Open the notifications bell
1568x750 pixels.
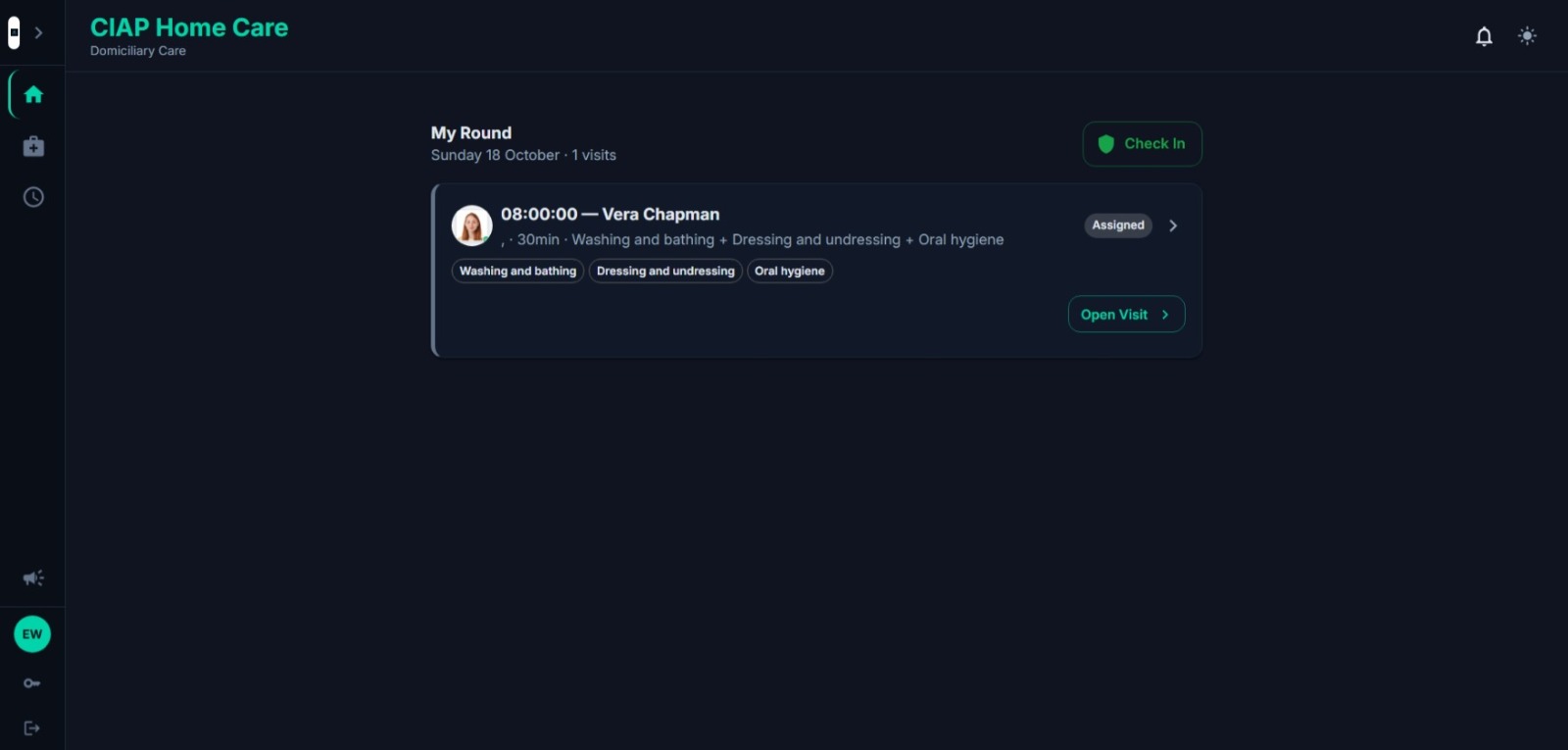tap(1484, 36)
